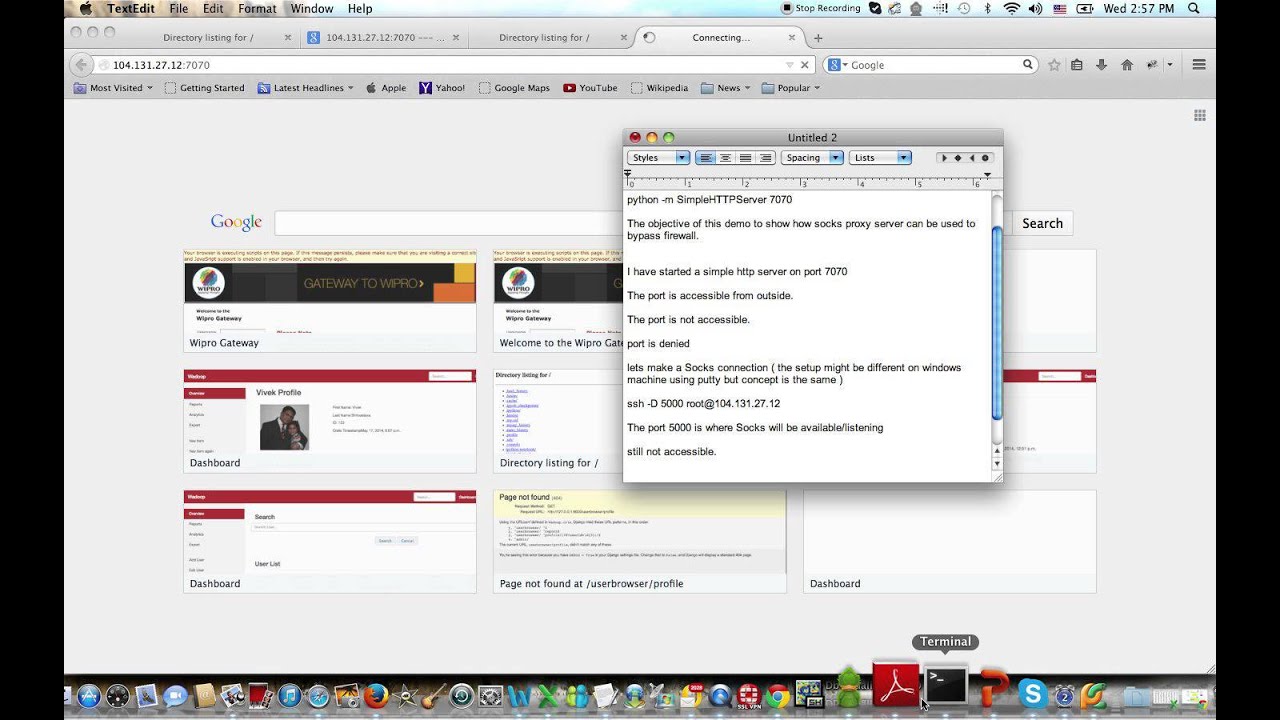Click the Time Machine menu bar icon
The height and width of the screenshot is (720, 1280).
(964, 8)
